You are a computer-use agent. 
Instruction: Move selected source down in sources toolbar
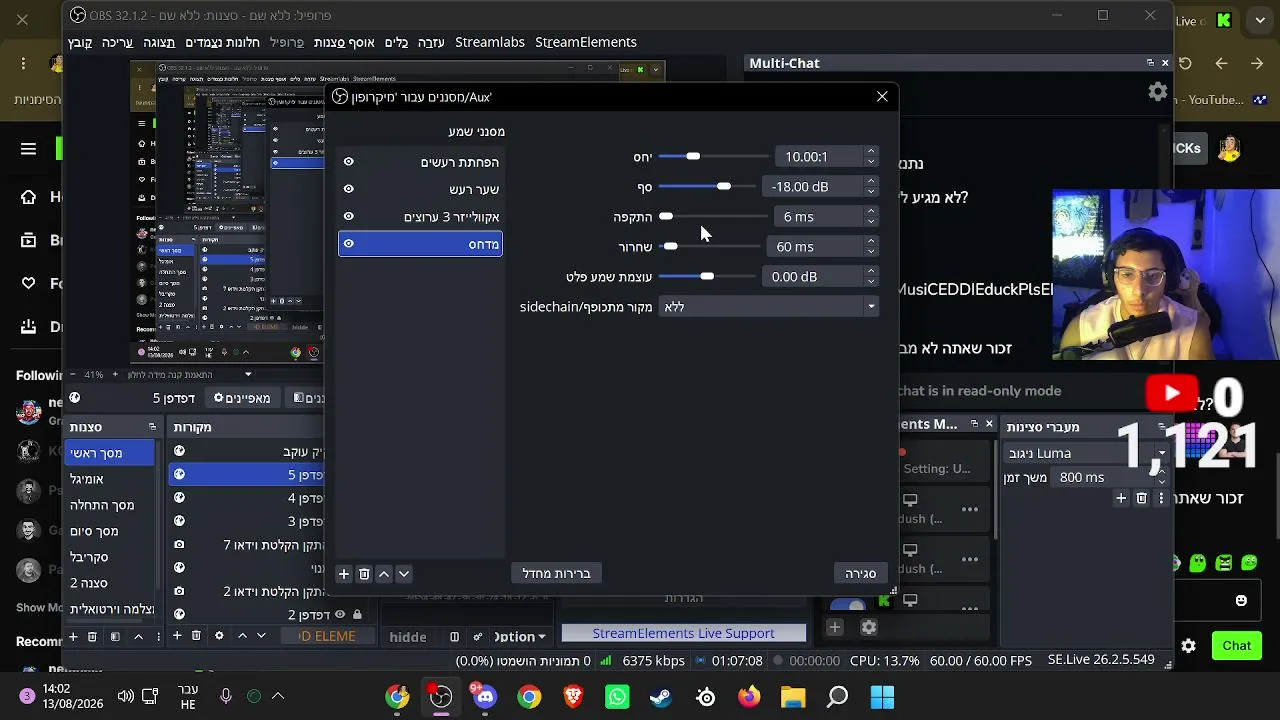(261, 636)
